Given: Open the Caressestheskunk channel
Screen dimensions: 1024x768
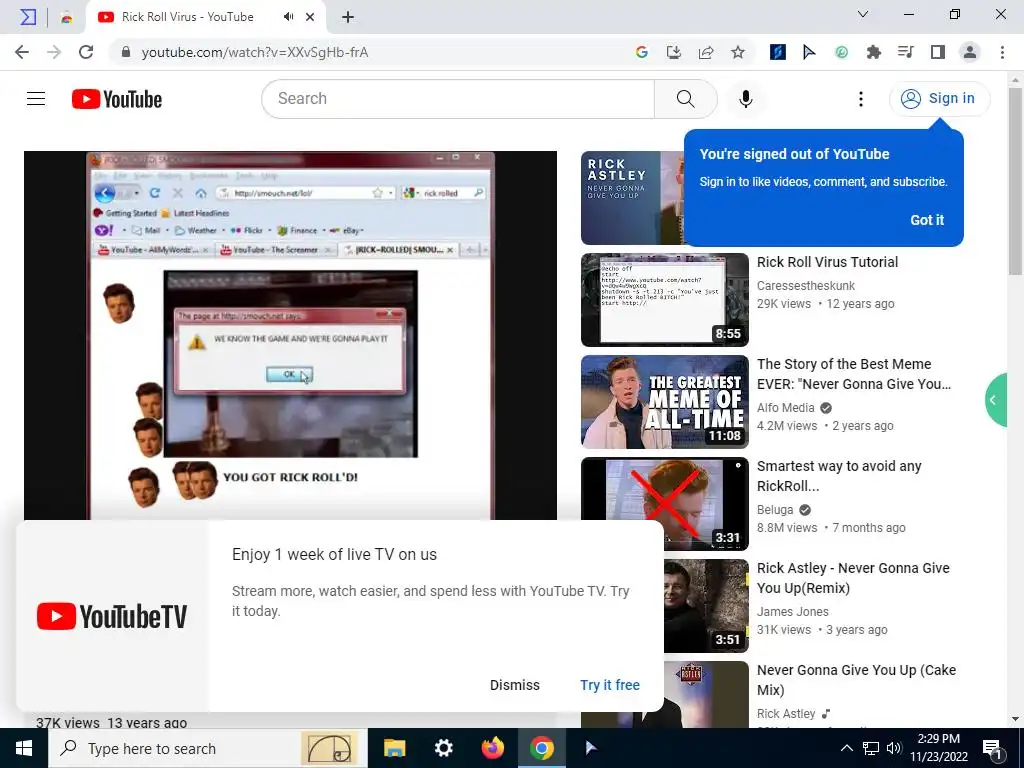Looking at the screenshot, I should click(x=806, y=285).
